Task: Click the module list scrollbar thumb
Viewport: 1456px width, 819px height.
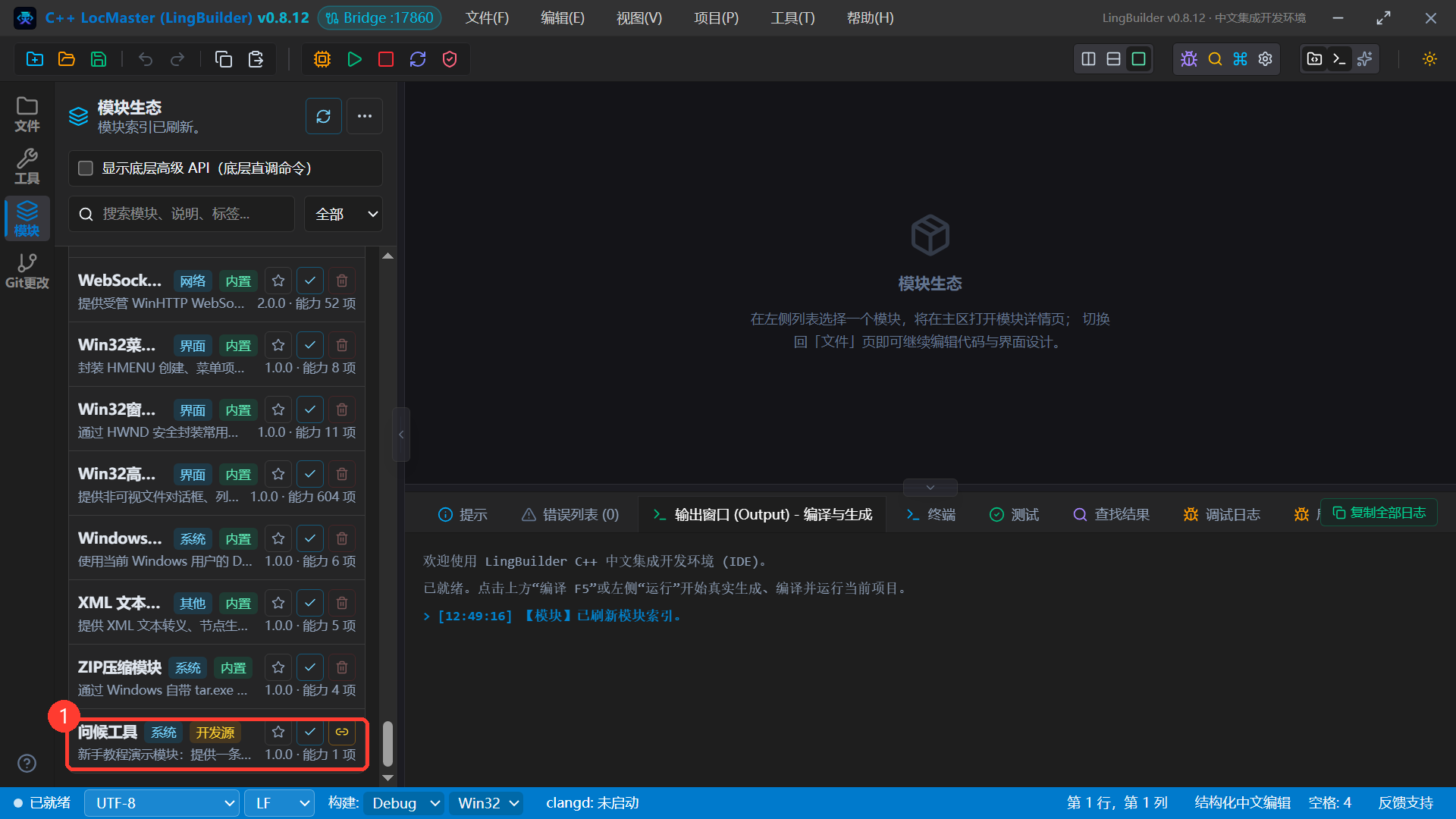Action: [x=388, y=744]
